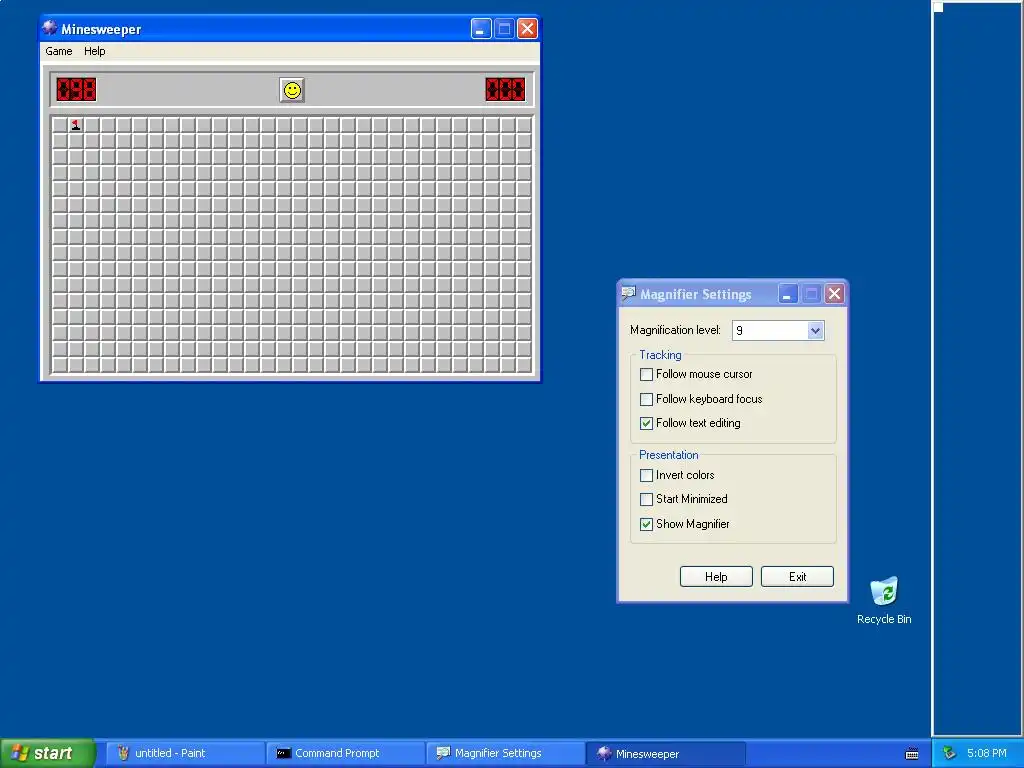Switch to Minesweeper taskbar button

[x=665, y=754]
